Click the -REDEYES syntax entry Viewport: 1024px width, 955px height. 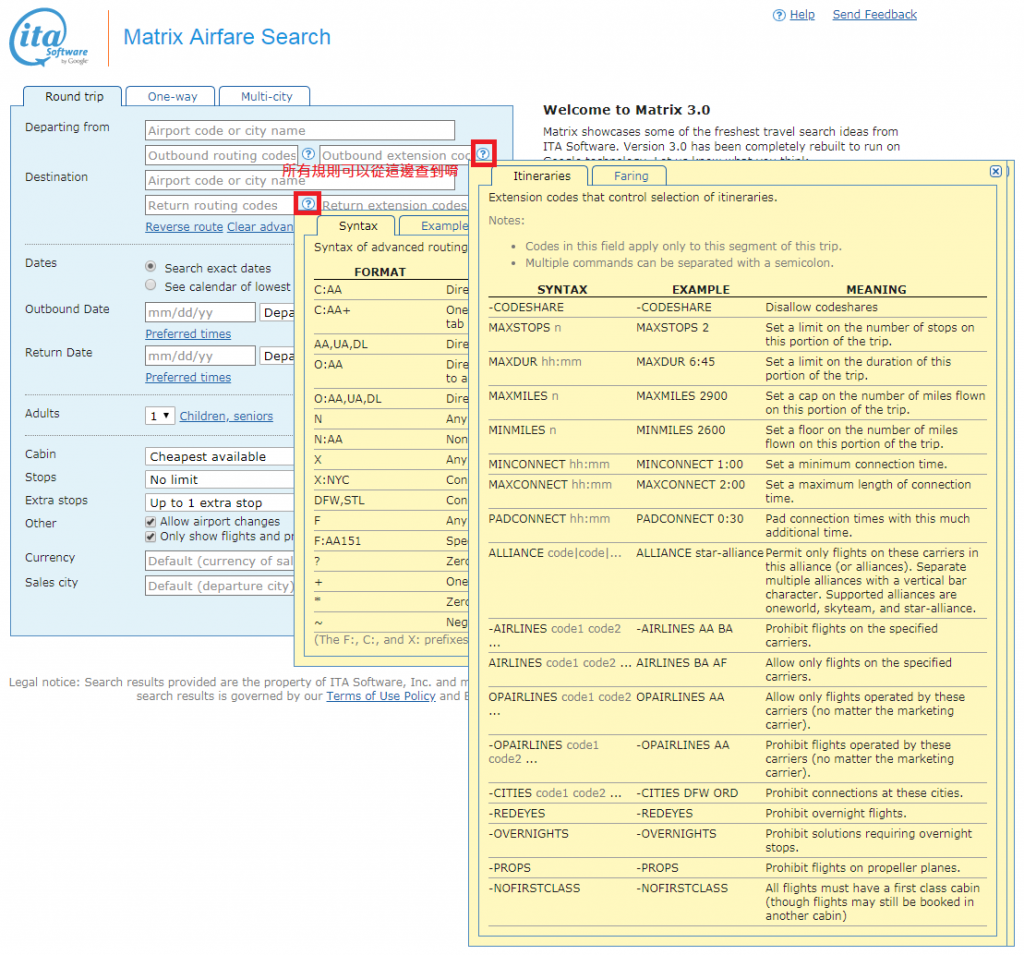pyautogui.click(x=519, y=813)
